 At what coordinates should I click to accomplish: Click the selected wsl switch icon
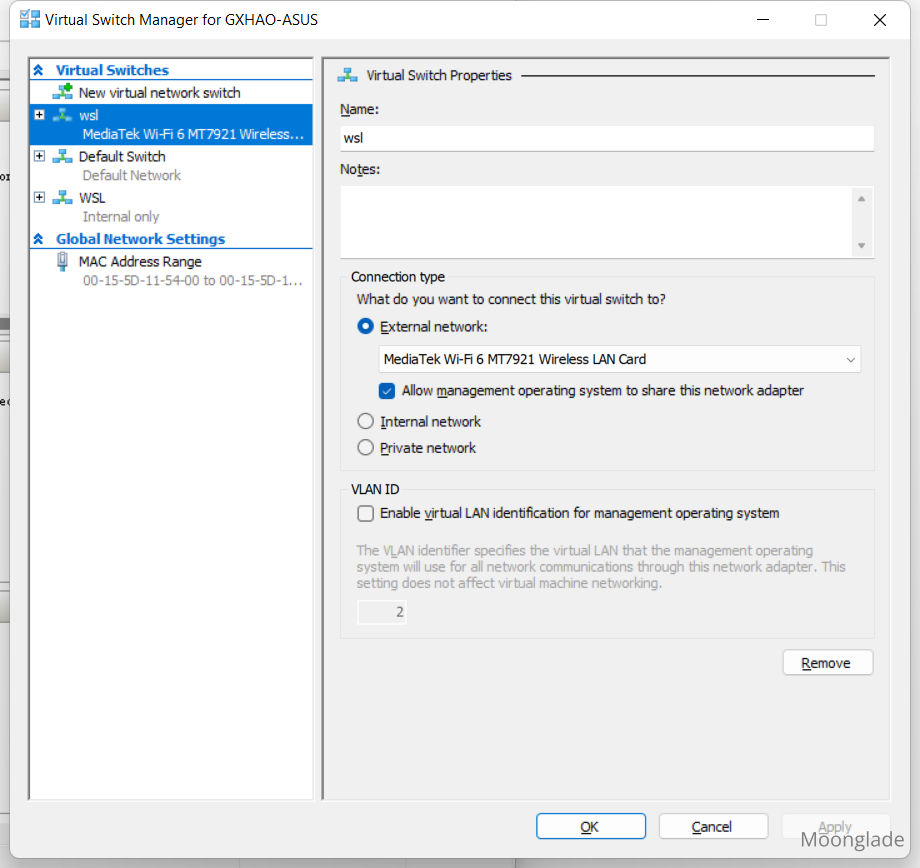pyautogui.click(x=63, y=115)
